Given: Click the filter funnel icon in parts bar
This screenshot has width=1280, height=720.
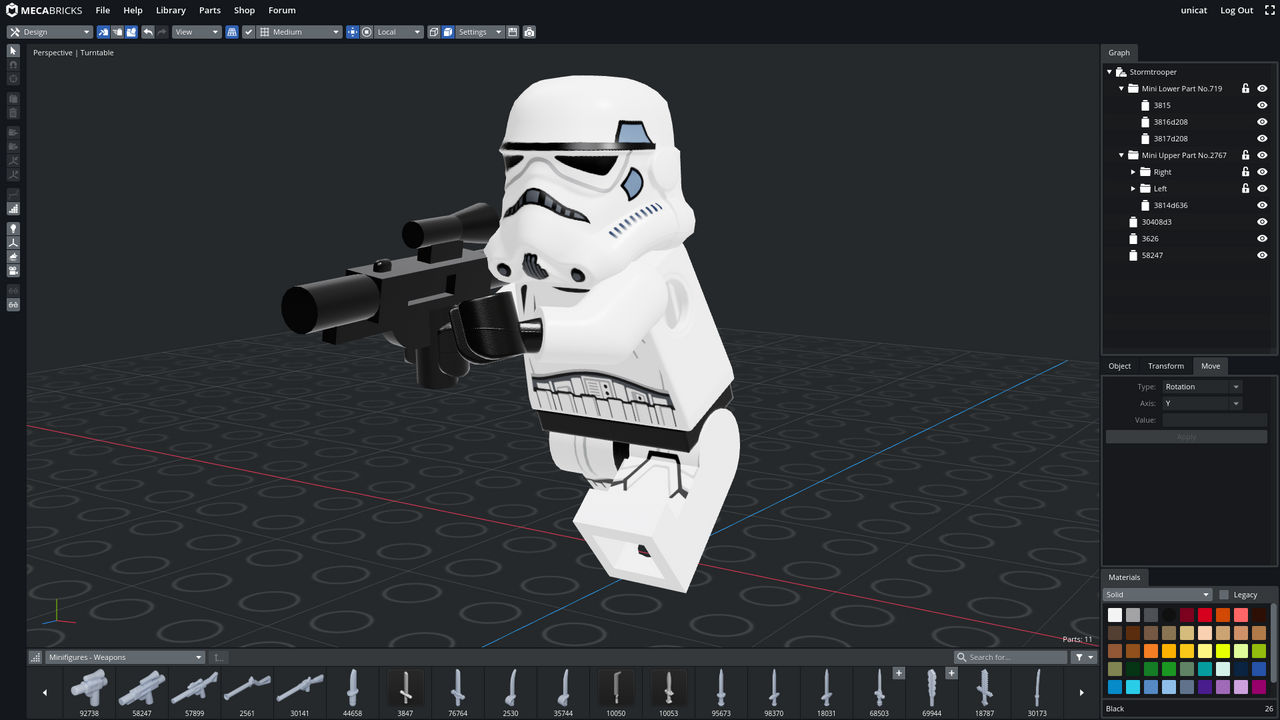Looking at the screenshot, I should click(1084, 657).
